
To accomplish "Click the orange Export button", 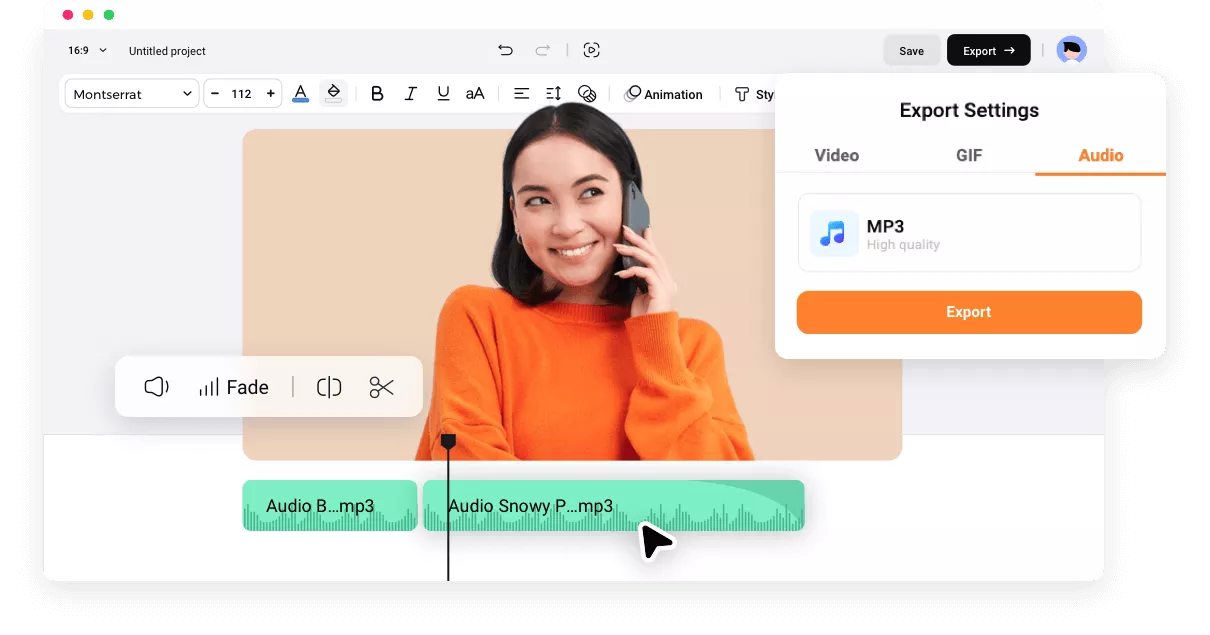I will tap(968, 312).
